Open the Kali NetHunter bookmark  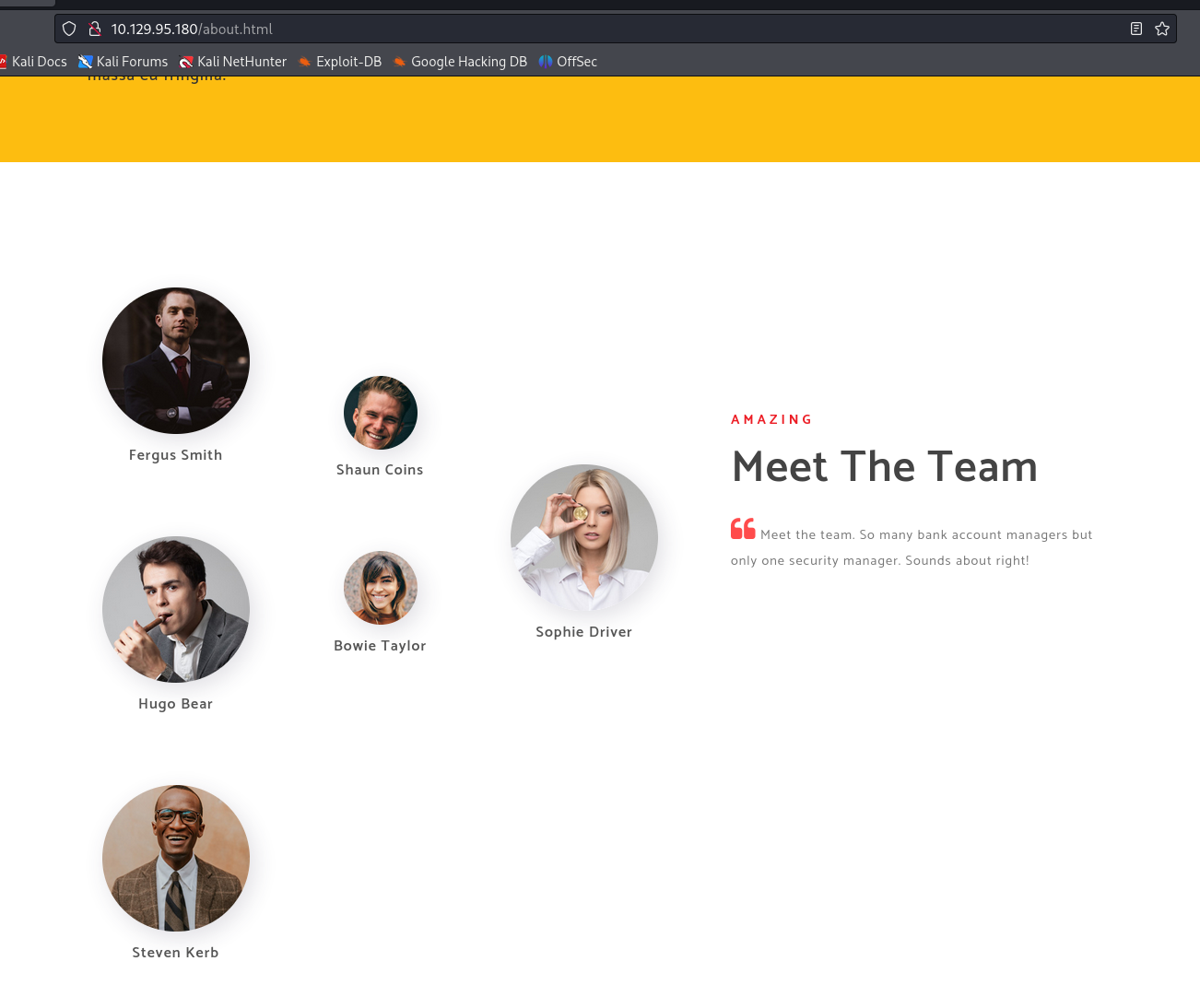[x=233, y=62]
